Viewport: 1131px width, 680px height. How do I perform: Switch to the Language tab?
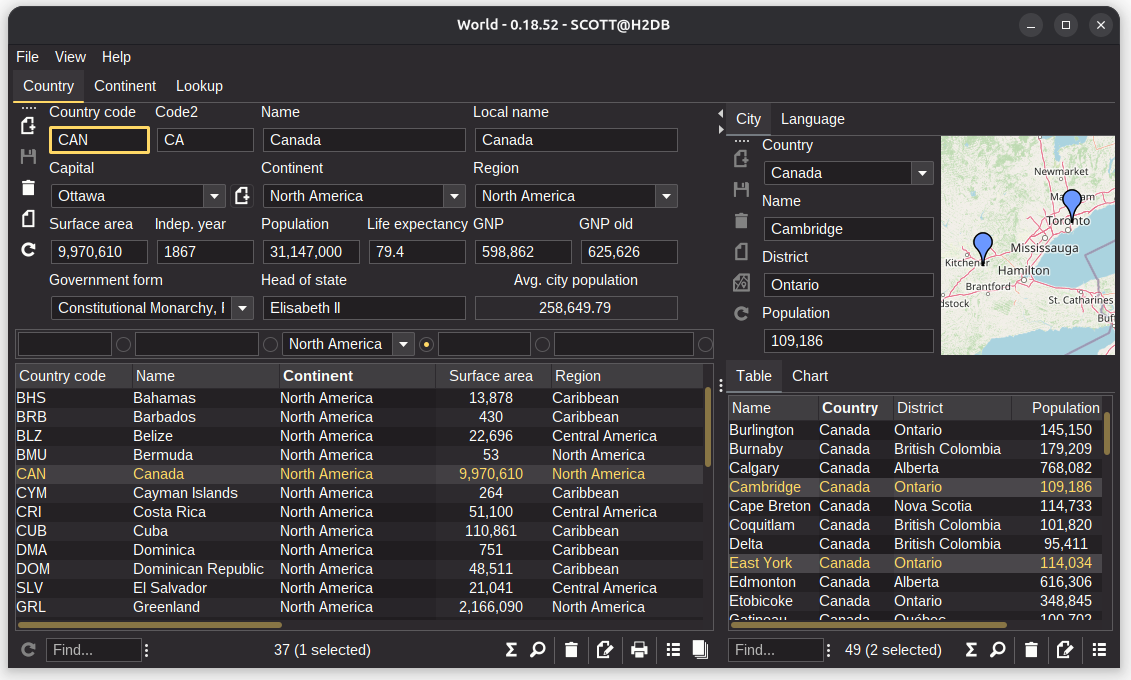(x=811, y=118)
